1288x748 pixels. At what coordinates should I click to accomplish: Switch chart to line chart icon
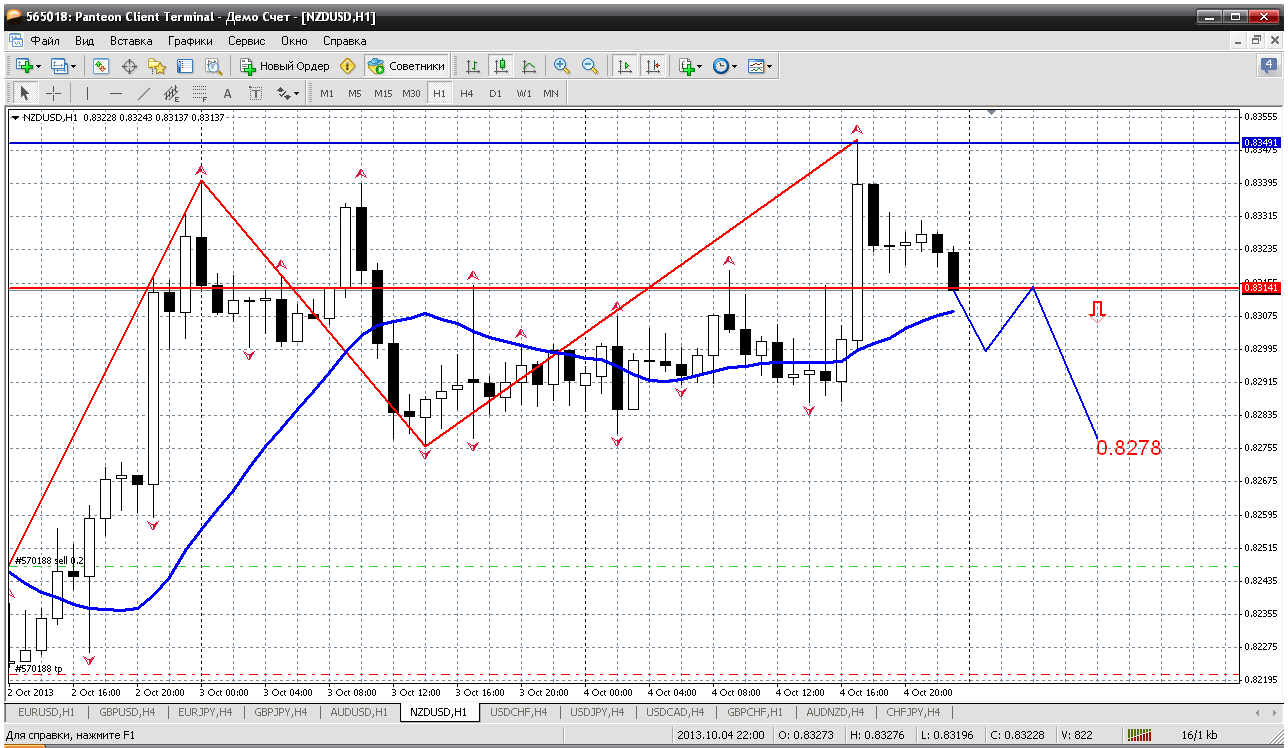pos(529,66)
